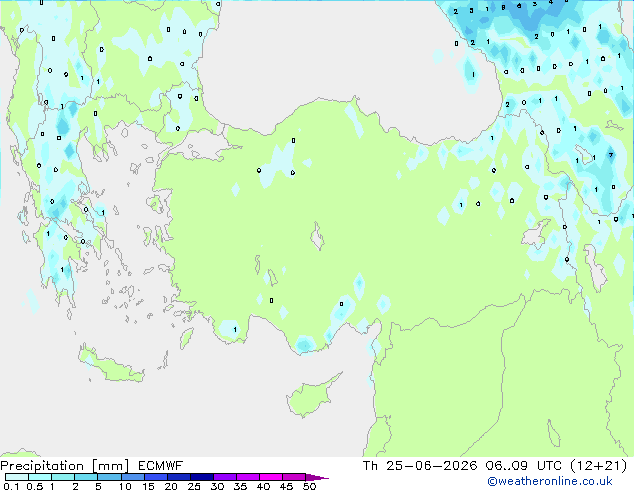Viewport: 634px width, 490px height.
Task: Click the 45 to 50 mm legend swatch
Action: pos(294,477)
